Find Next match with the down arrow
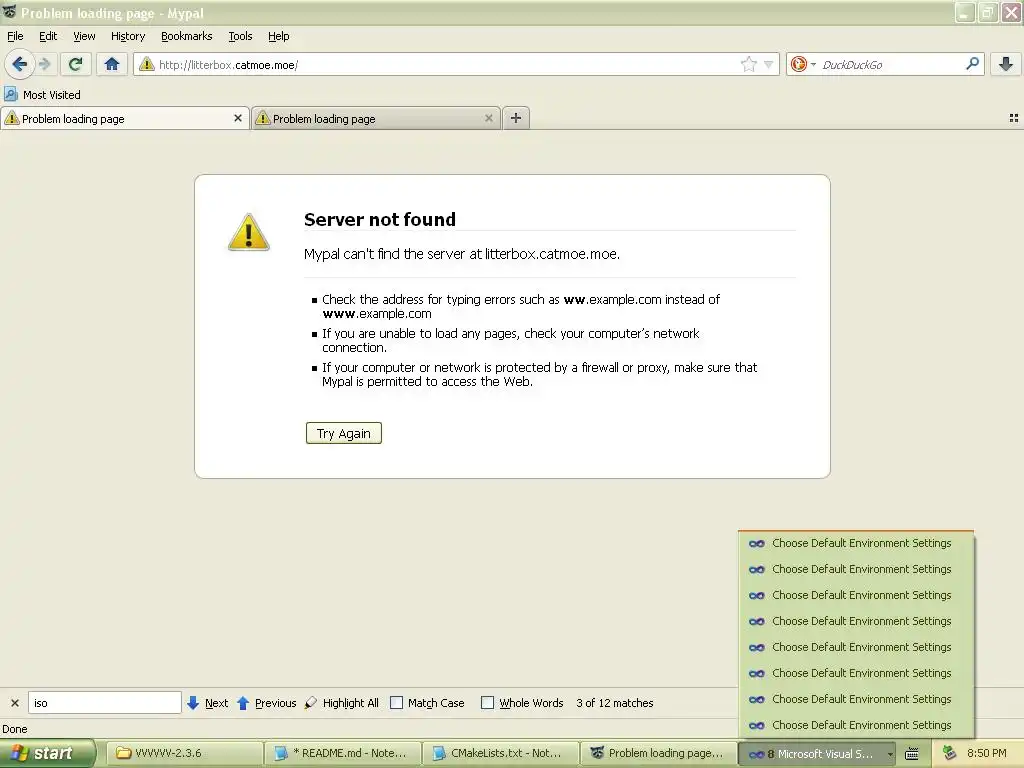Image resolution: width=1024 pixels, height=768 pixels. [207, 703]
